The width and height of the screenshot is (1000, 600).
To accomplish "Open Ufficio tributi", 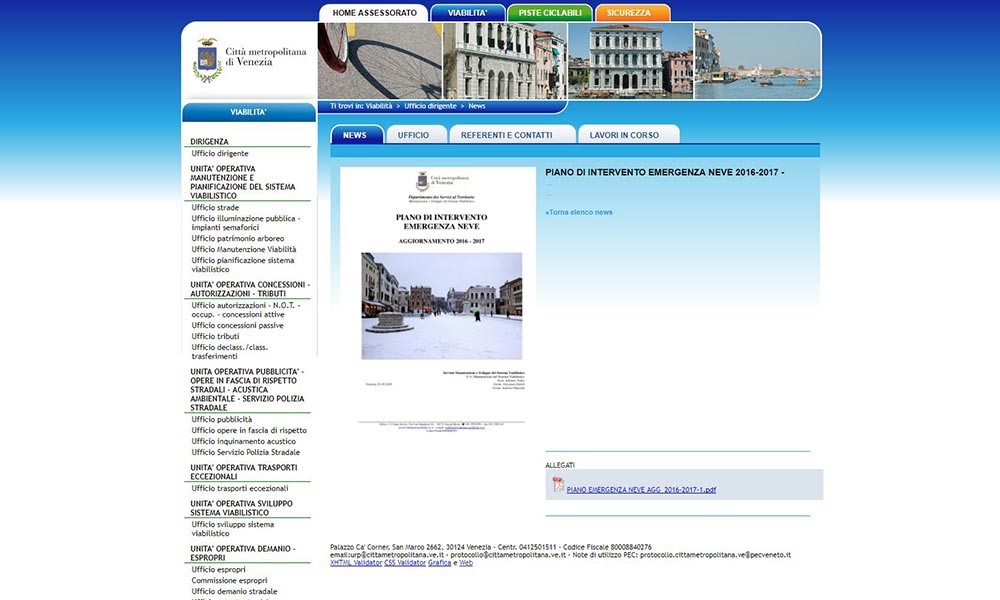I will [x=216, y=336].
